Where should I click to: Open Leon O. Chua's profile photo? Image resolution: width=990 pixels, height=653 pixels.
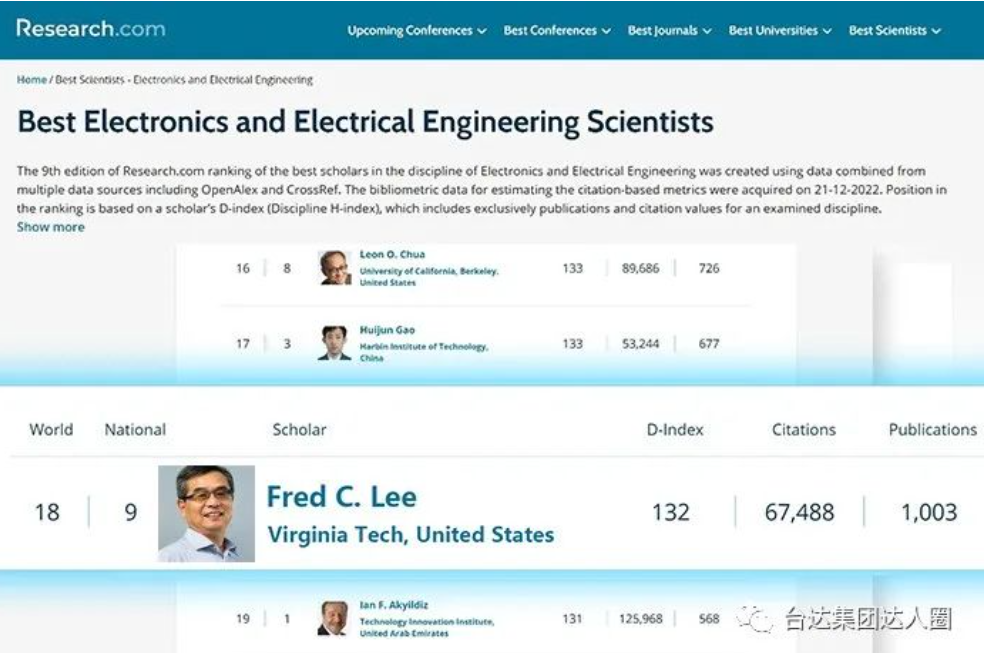(x=335, y=268)
